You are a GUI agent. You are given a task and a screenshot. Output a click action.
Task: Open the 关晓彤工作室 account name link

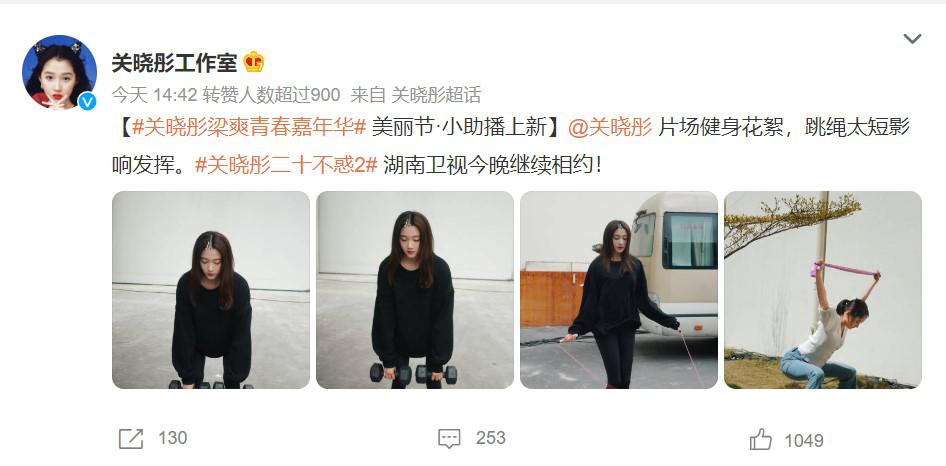[174, 62]
